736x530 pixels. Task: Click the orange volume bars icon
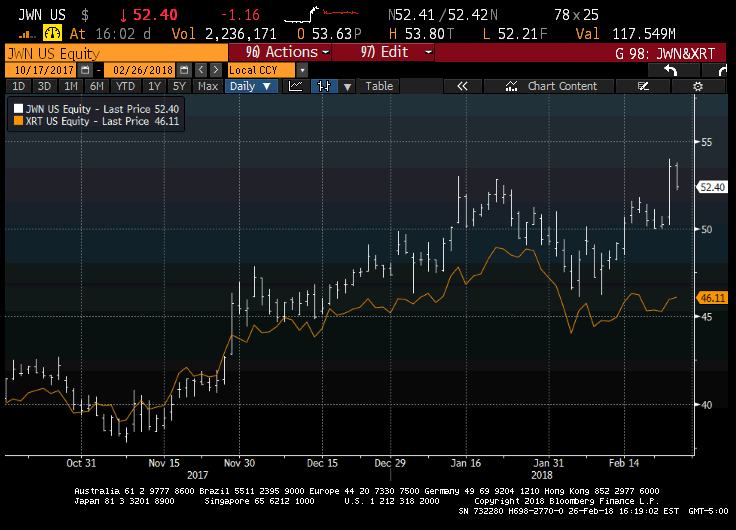26,34
